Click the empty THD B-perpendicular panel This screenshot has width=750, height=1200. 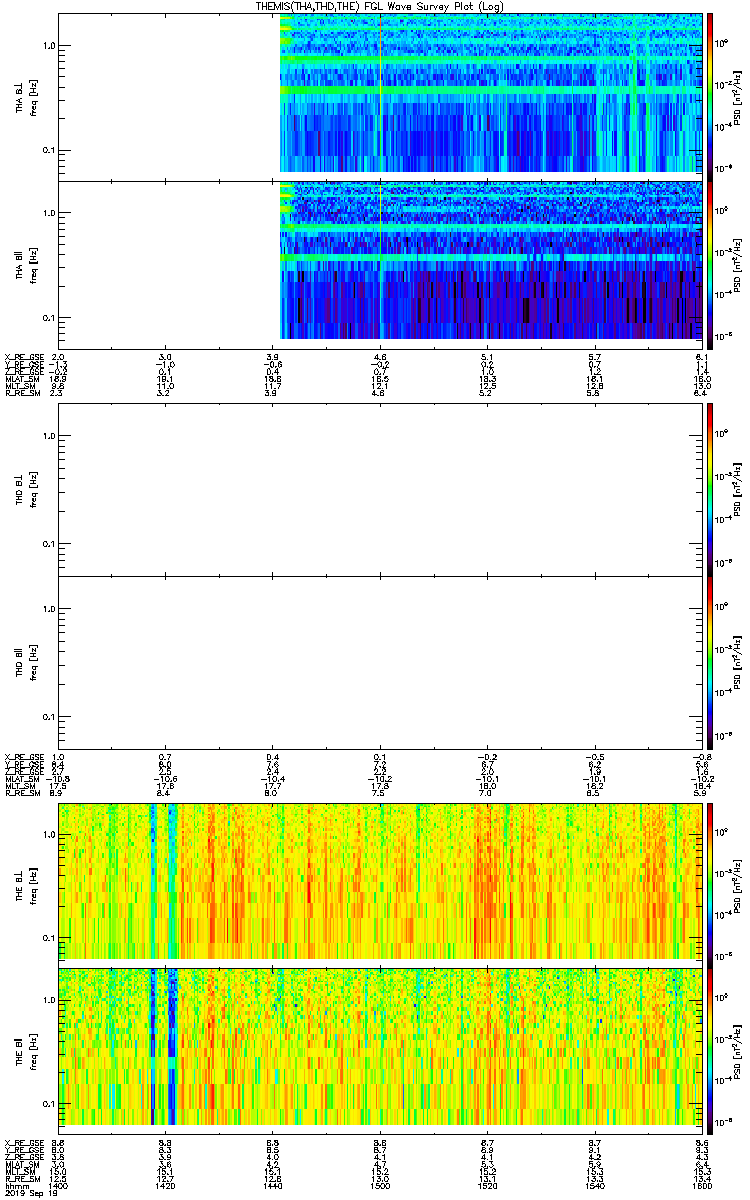coord(380,489)
